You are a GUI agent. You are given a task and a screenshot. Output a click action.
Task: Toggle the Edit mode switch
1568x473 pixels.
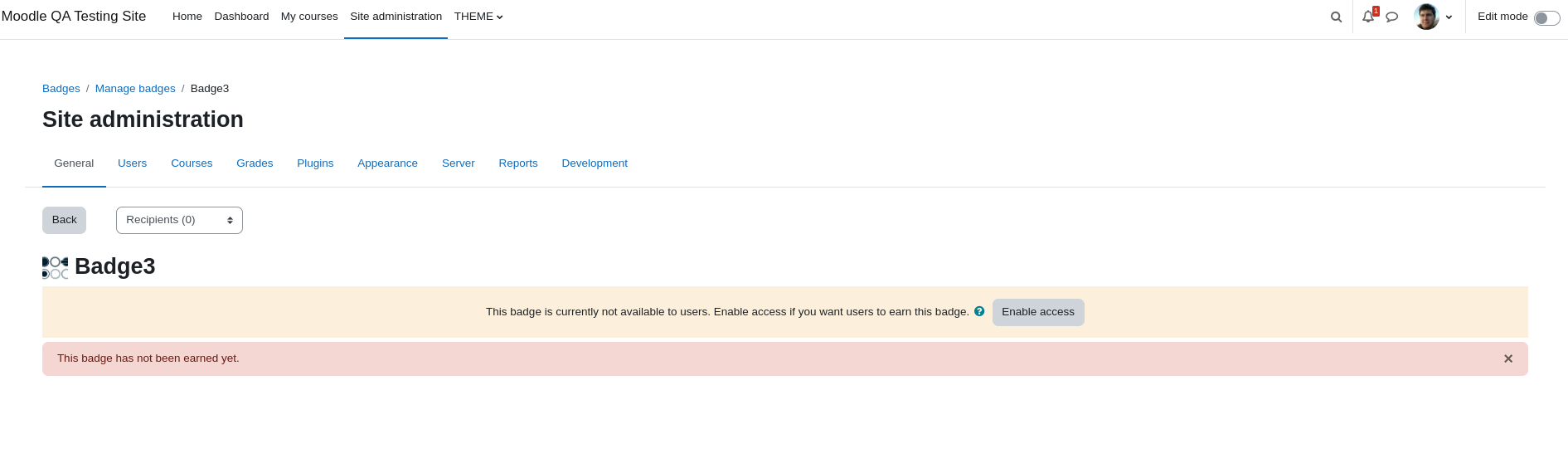coord(1546,17)
